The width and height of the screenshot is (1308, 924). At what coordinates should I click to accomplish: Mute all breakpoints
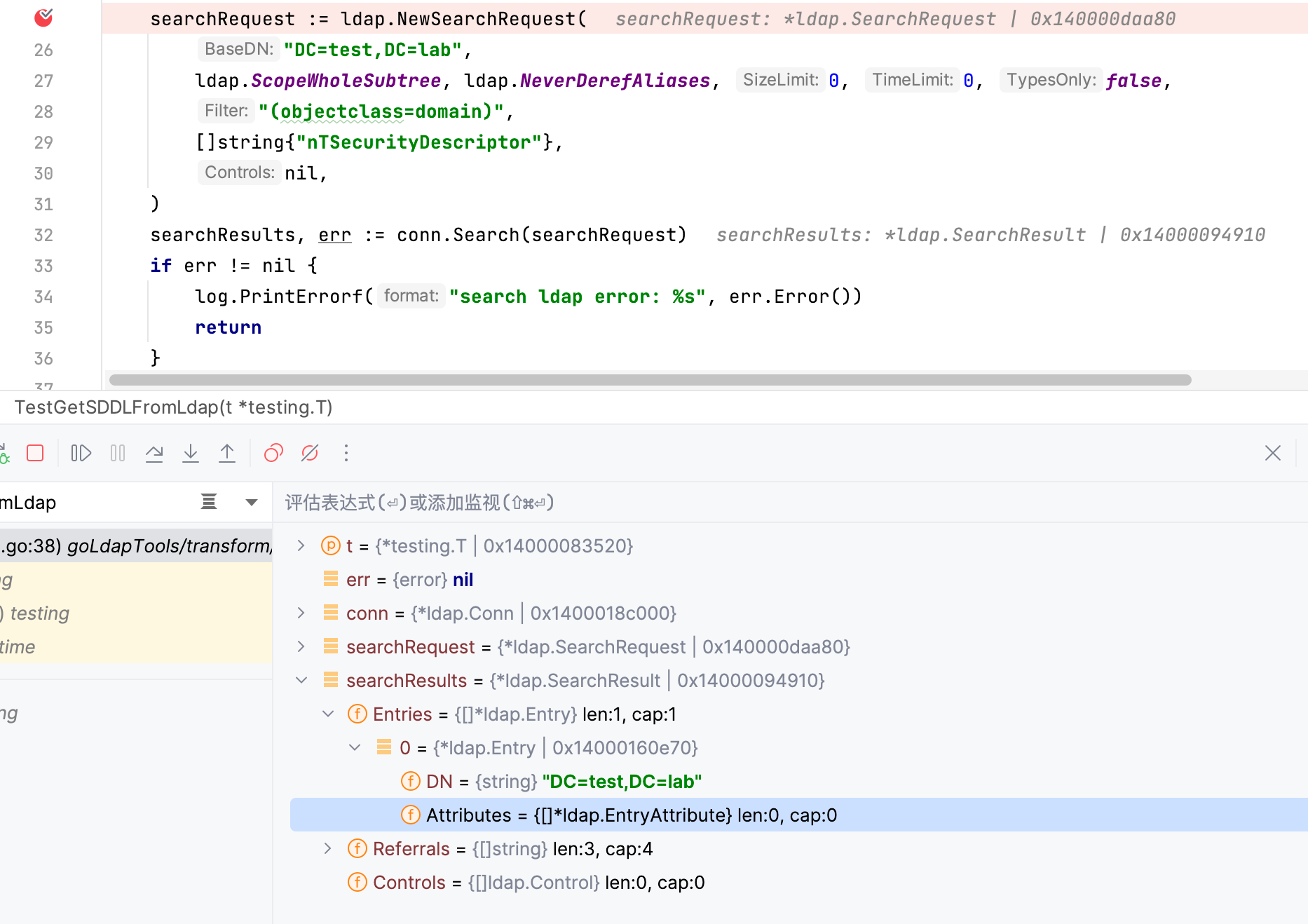click(x=310, y=453)
